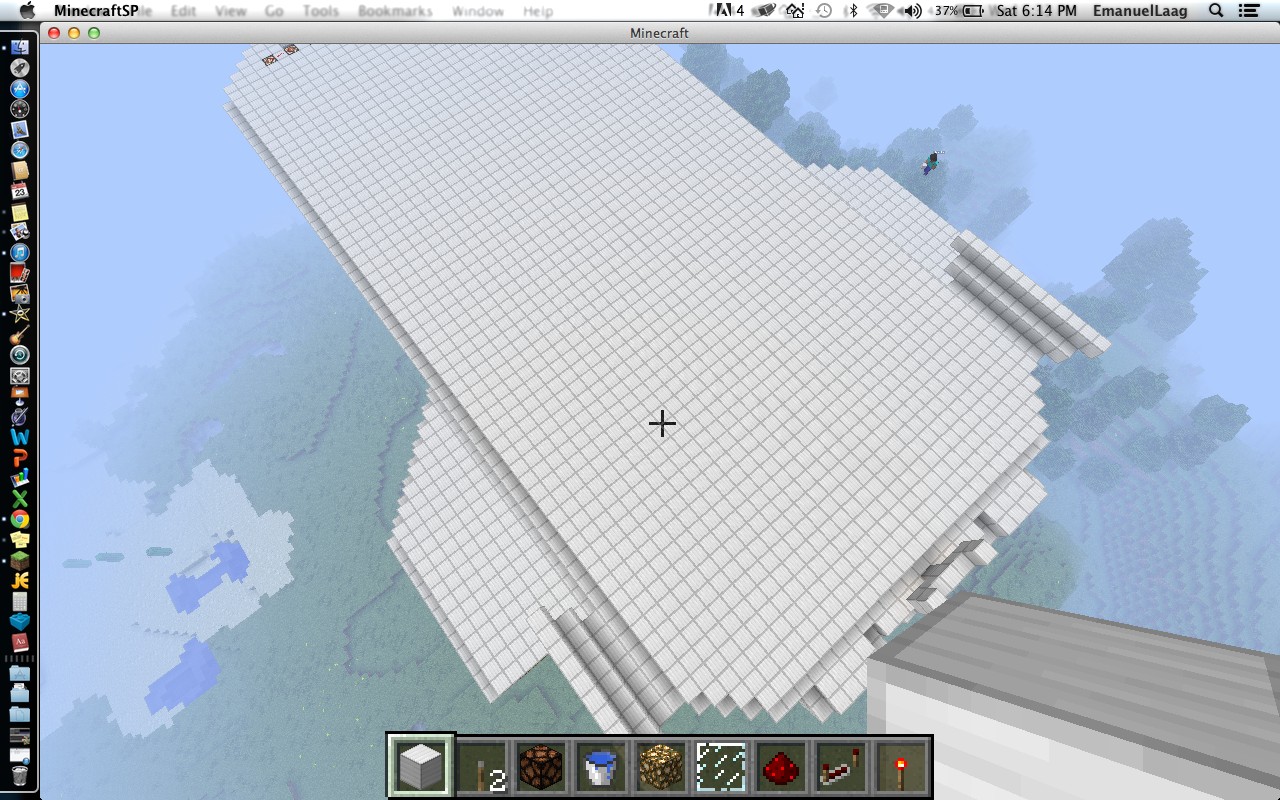This screenshot has width=1280, height=800.
Task: Select the water bucket in the hotbar
Action: click(600, 764)
